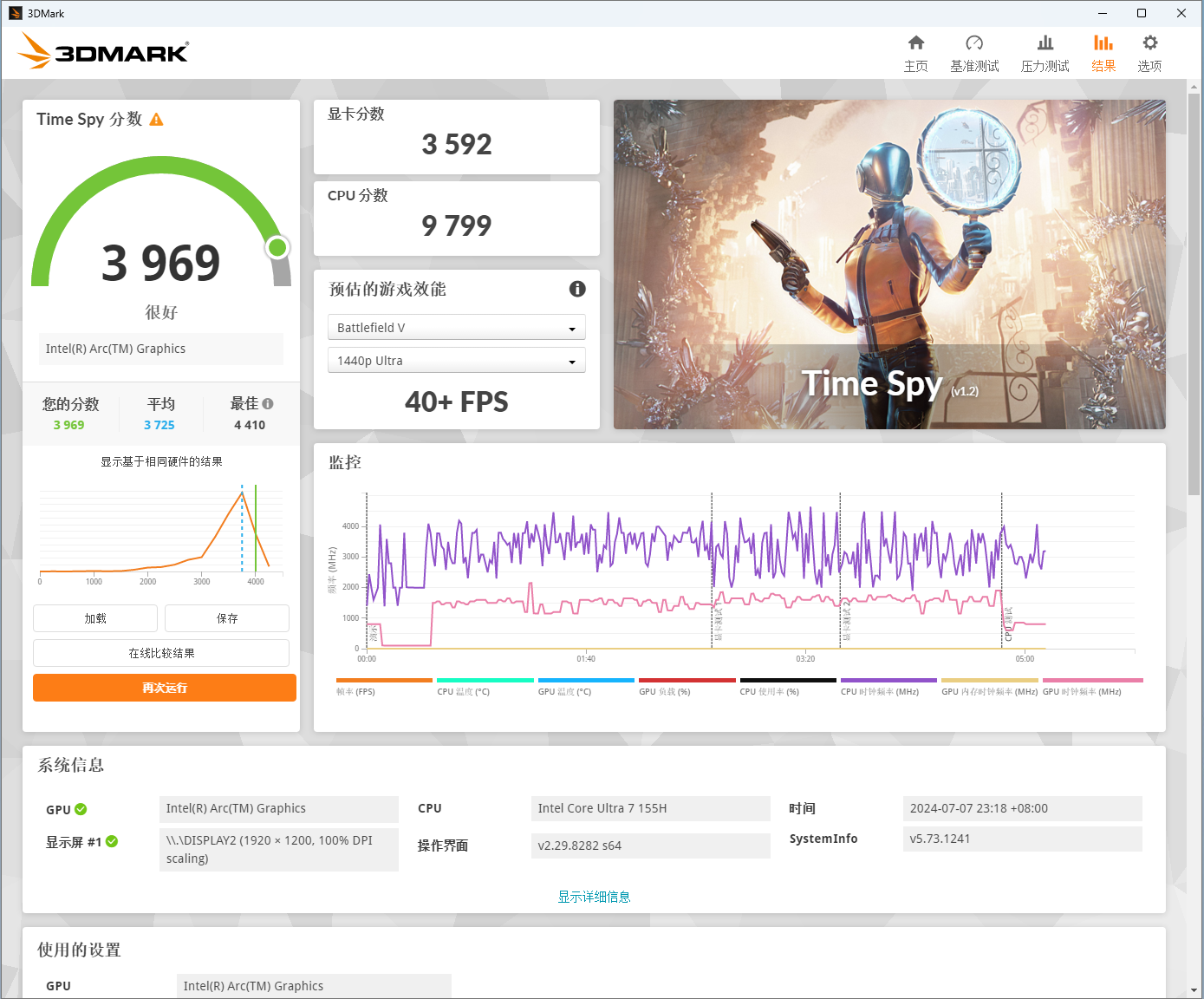Image resolution: width=1204 pixels, height=999 pixels.
Task: Click the Time Spy hero image
Action: (889, 264)
